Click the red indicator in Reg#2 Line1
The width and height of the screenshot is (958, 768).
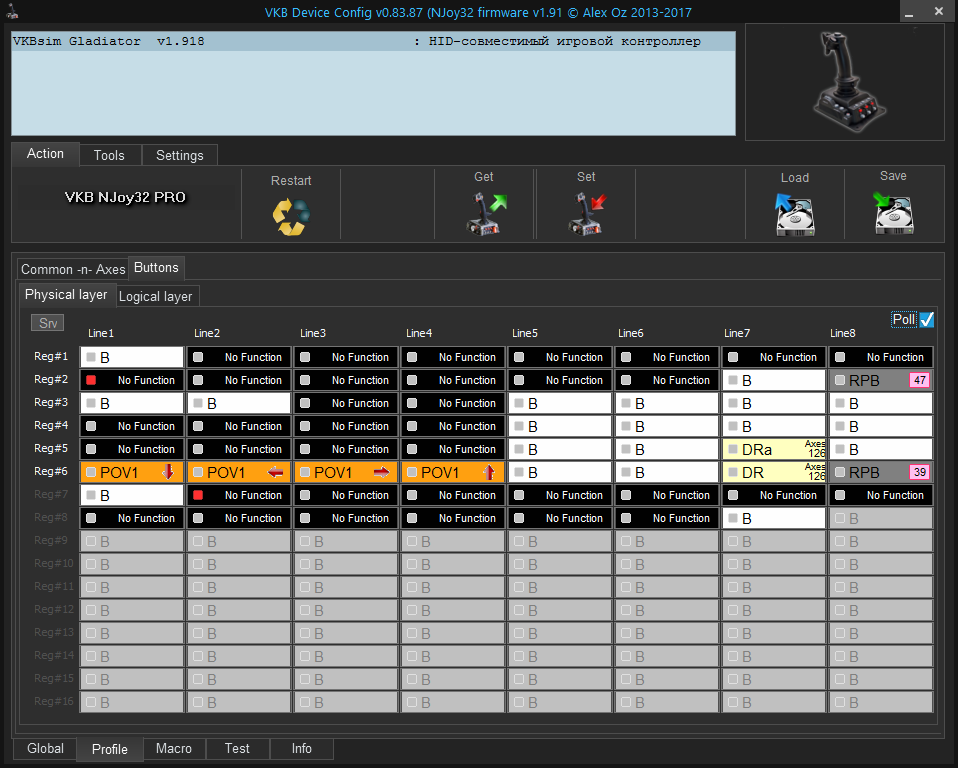(91, 380)
